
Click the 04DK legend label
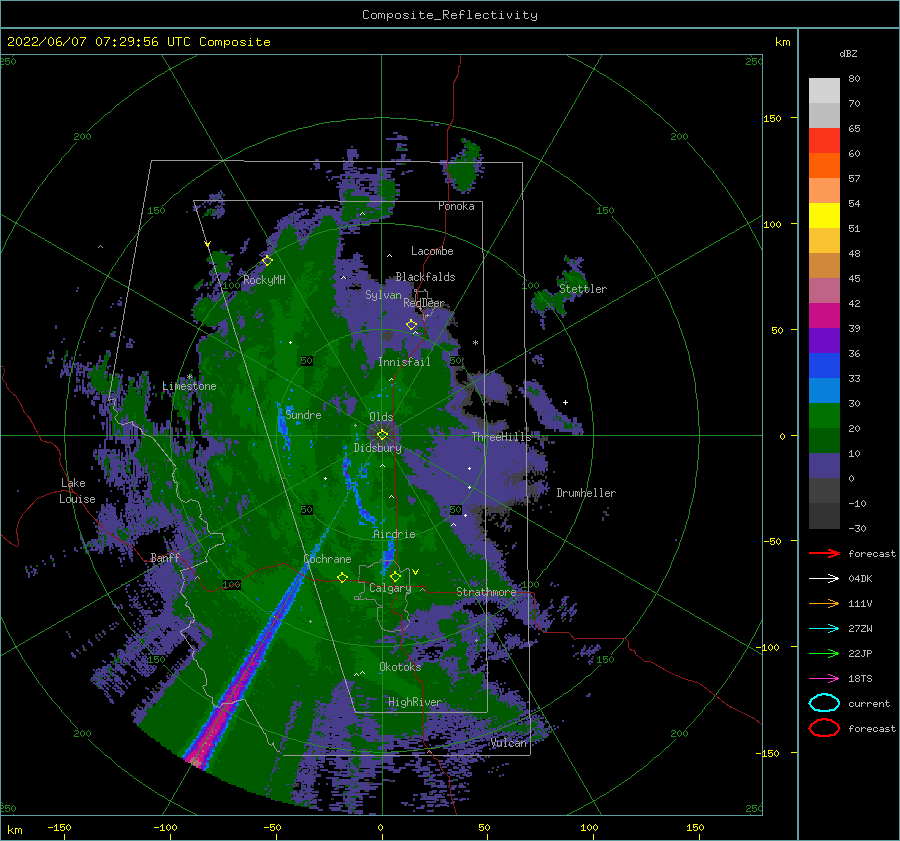(860, 579)
